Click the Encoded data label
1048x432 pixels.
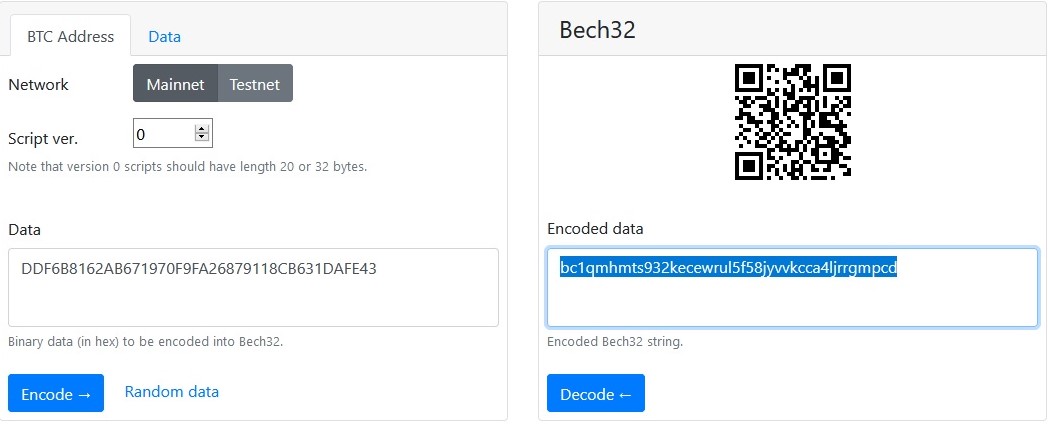(595, 229)
